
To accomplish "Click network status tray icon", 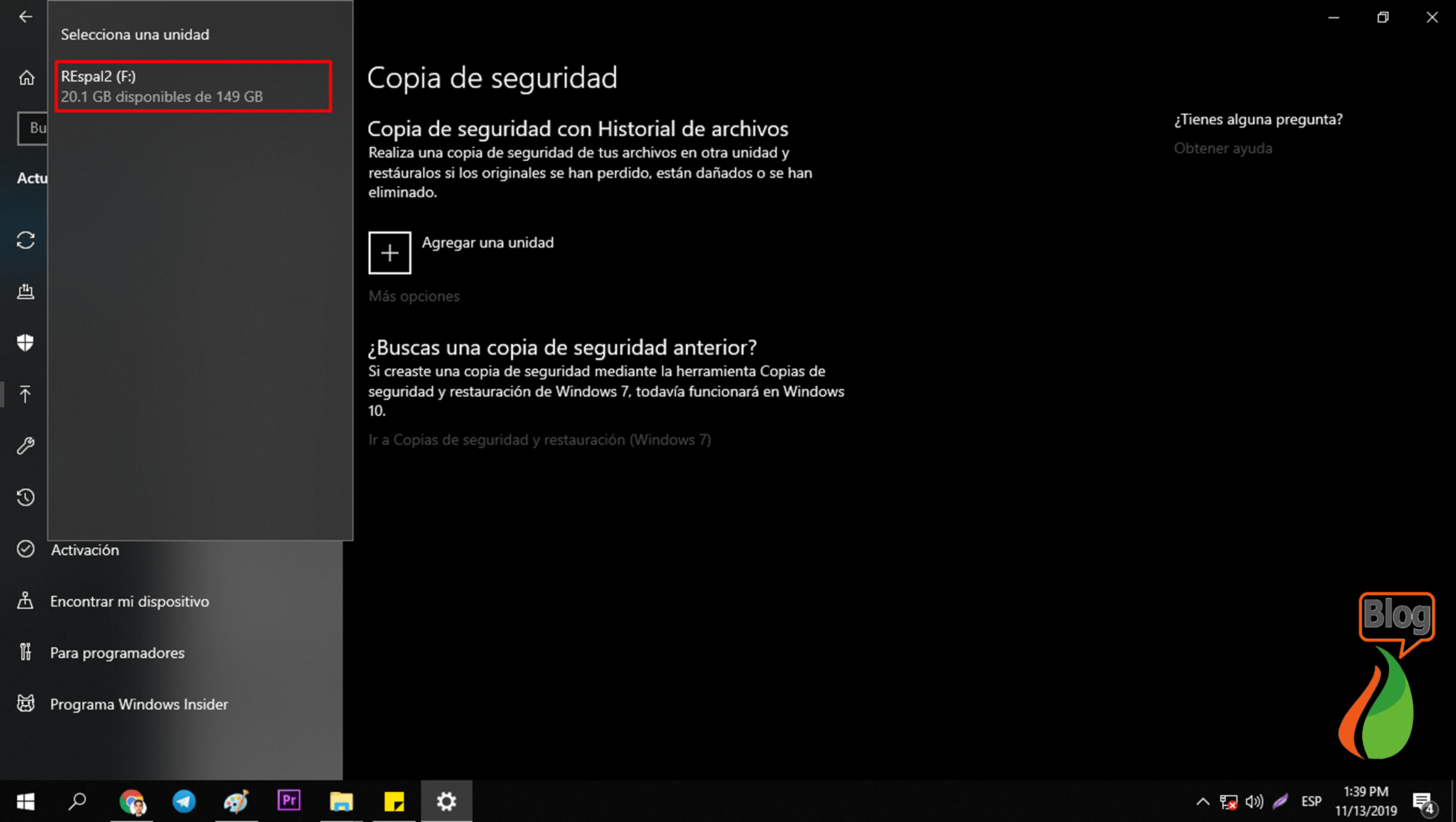I will click(1228, 801).
